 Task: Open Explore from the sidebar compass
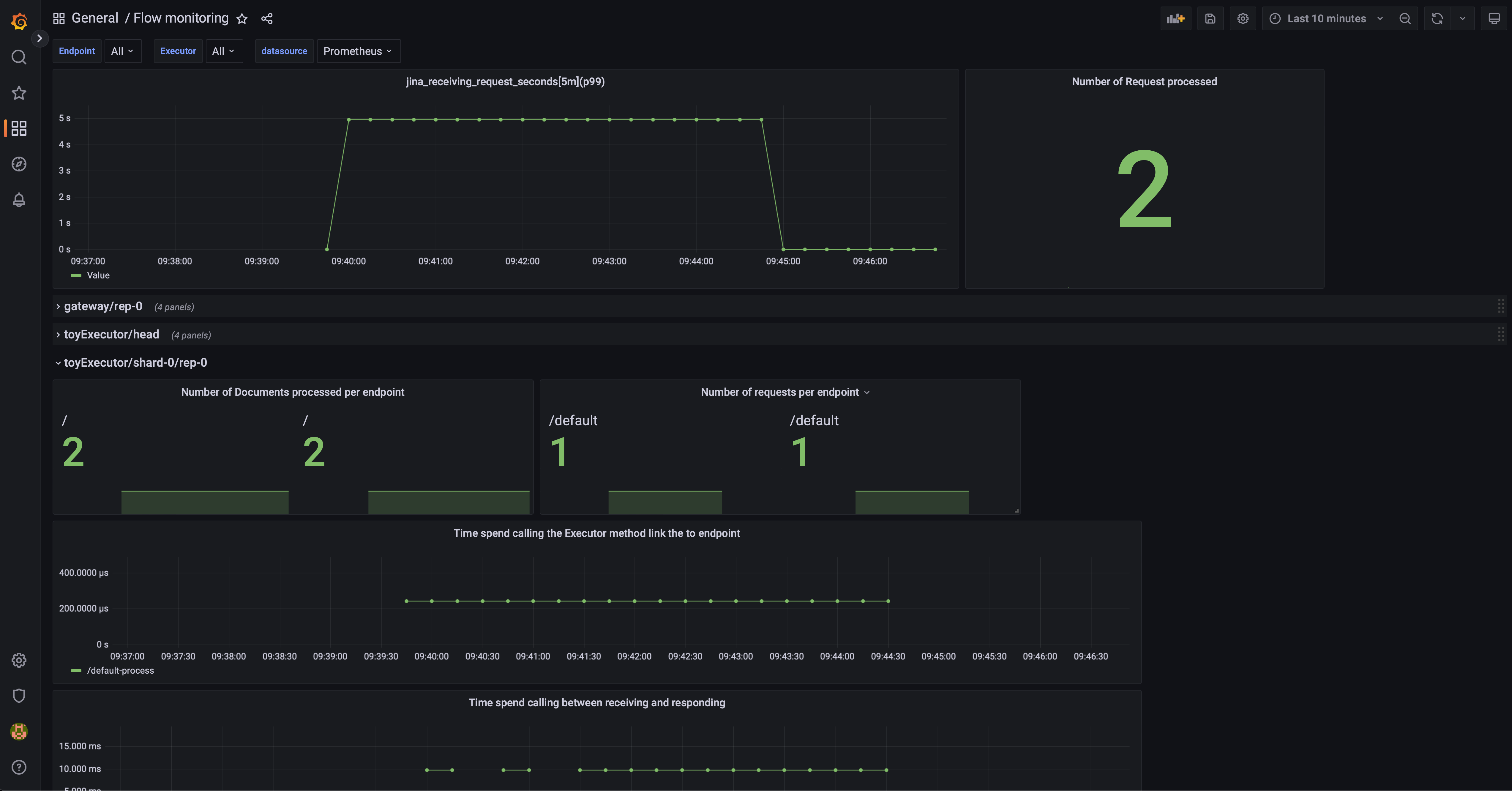click(19, 164)
